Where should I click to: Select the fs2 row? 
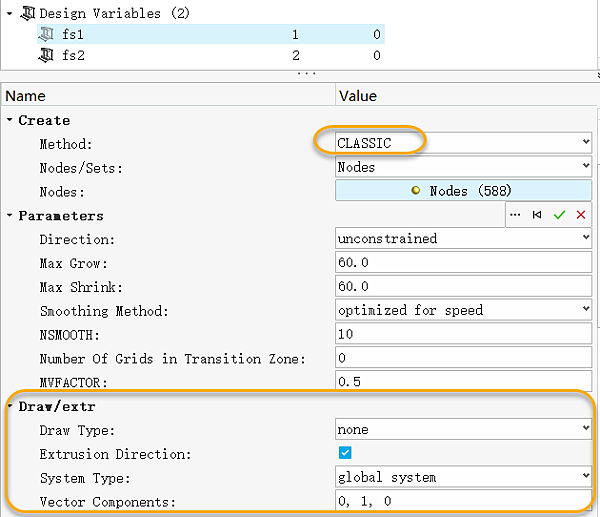pyautogui.click(x=211, y=55)
